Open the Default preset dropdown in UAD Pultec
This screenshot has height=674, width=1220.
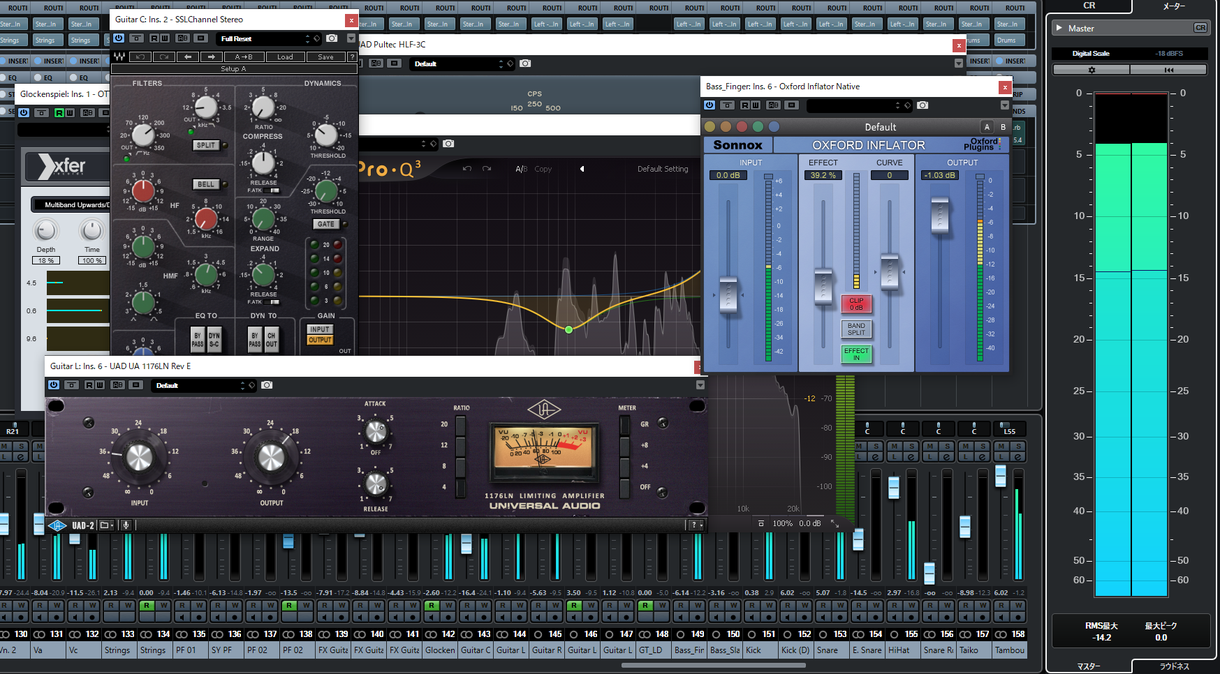460,64
